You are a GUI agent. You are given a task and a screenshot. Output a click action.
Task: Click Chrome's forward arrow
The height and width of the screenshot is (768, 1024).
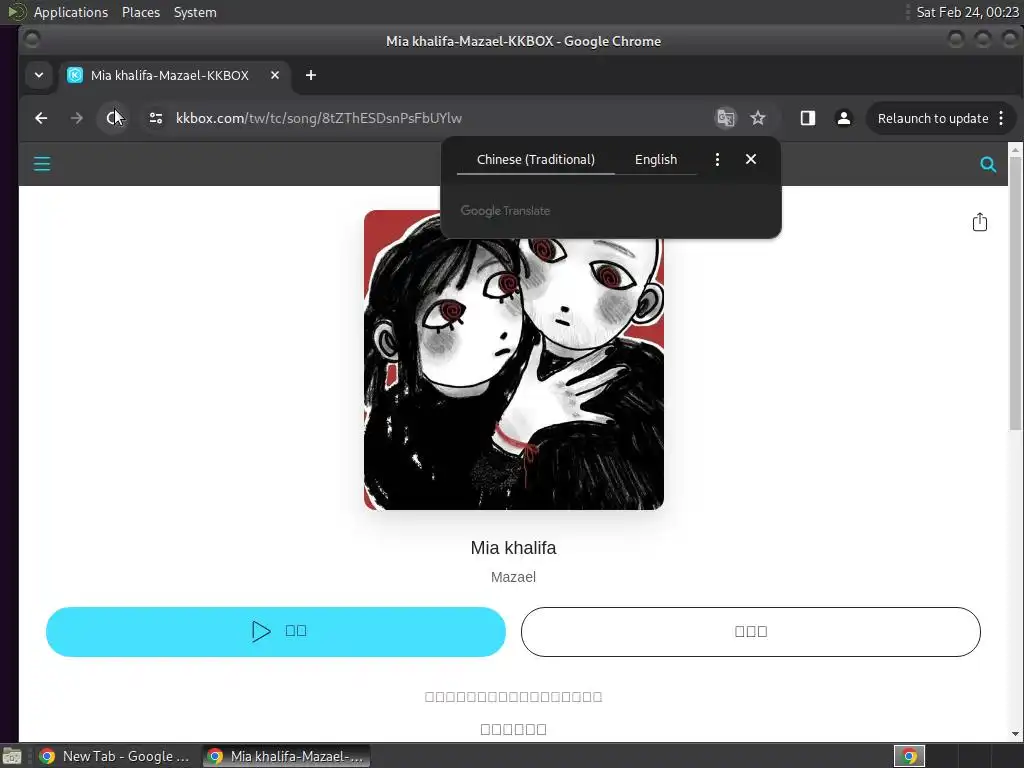(76, 118)
